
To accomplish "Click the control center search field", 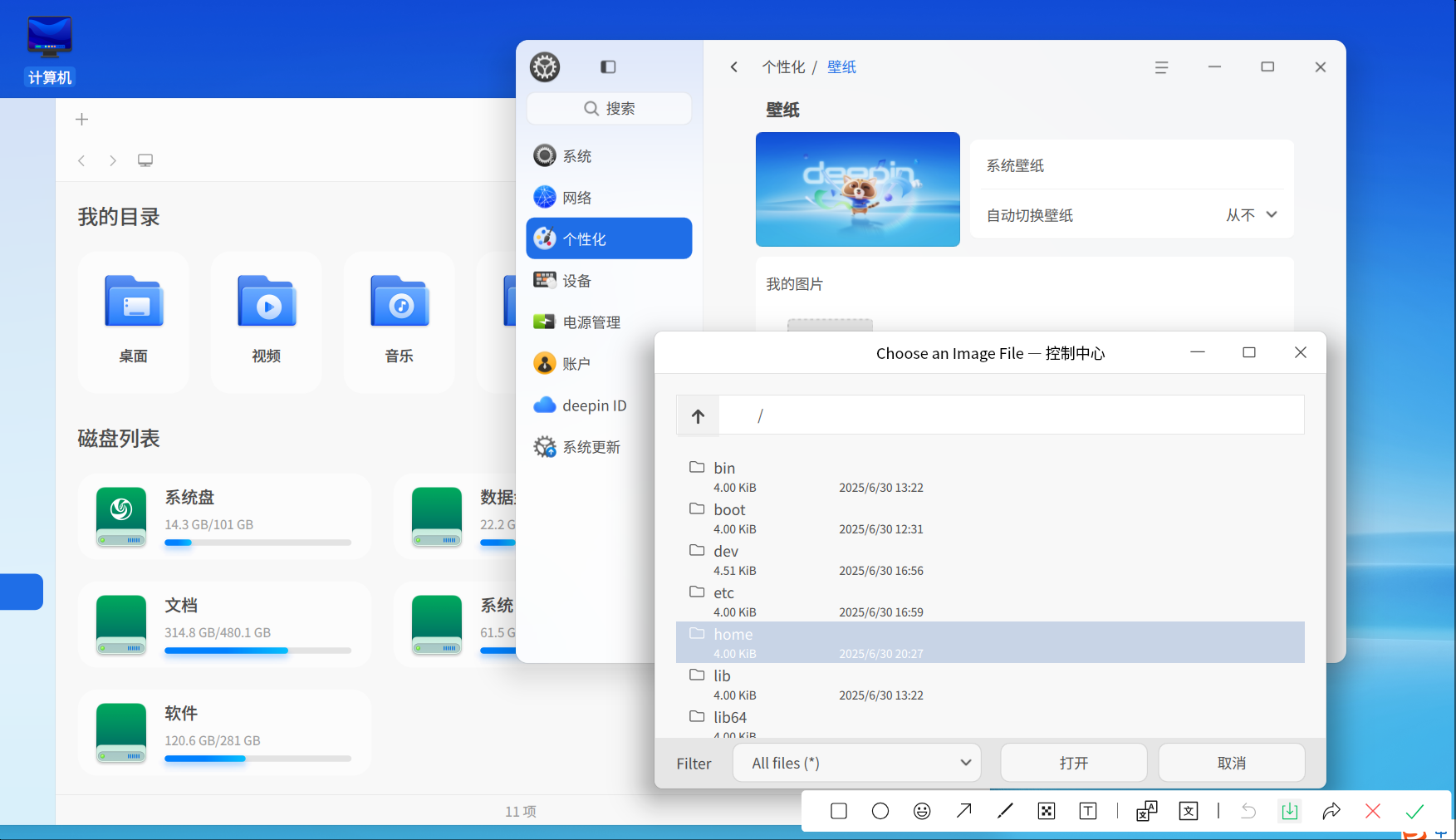I will 609,109.
